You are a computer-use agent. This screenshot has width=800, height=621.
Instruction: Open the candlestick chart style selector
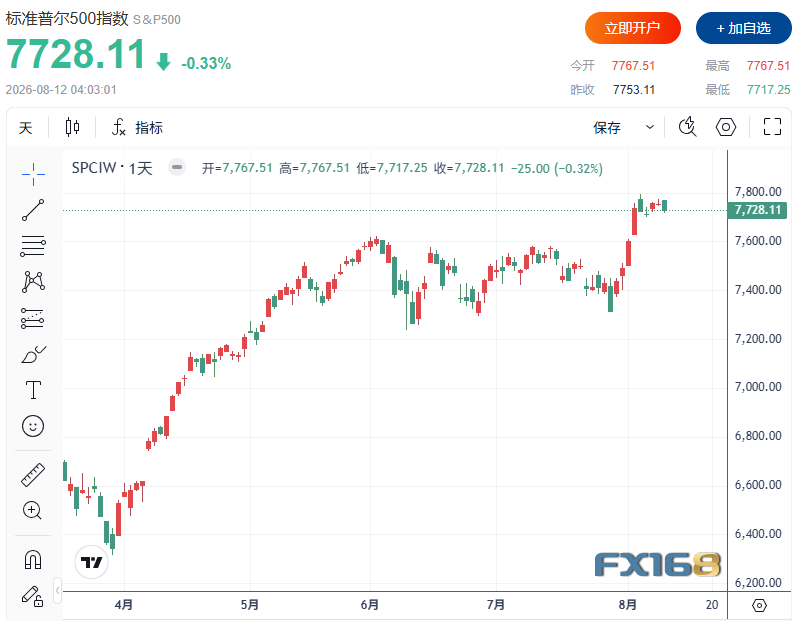click(72, 127)
